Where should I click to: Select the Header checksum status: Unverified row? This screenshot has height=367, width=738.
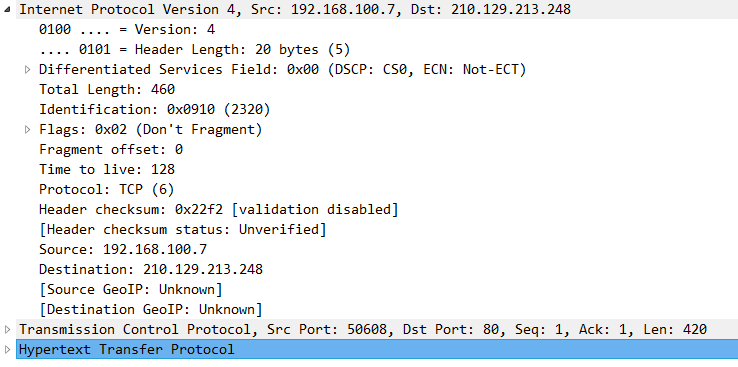pos(183,230)
